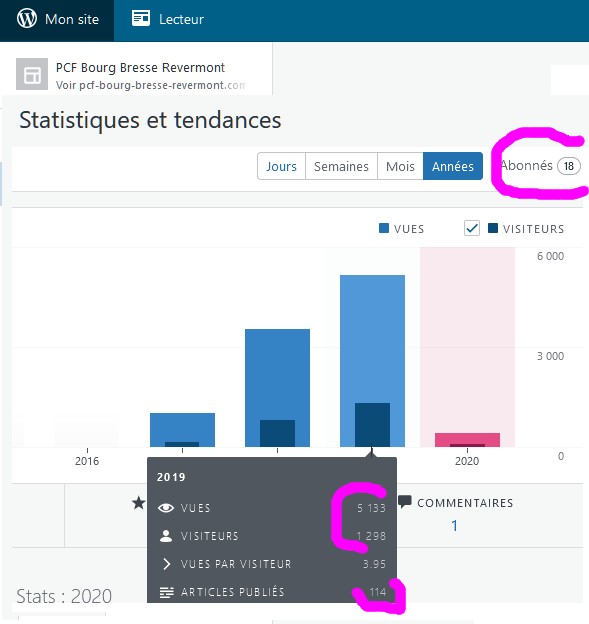The image size is (589, 624).
Task: Click the 114 published articles value
Action: tap(378, 592)
